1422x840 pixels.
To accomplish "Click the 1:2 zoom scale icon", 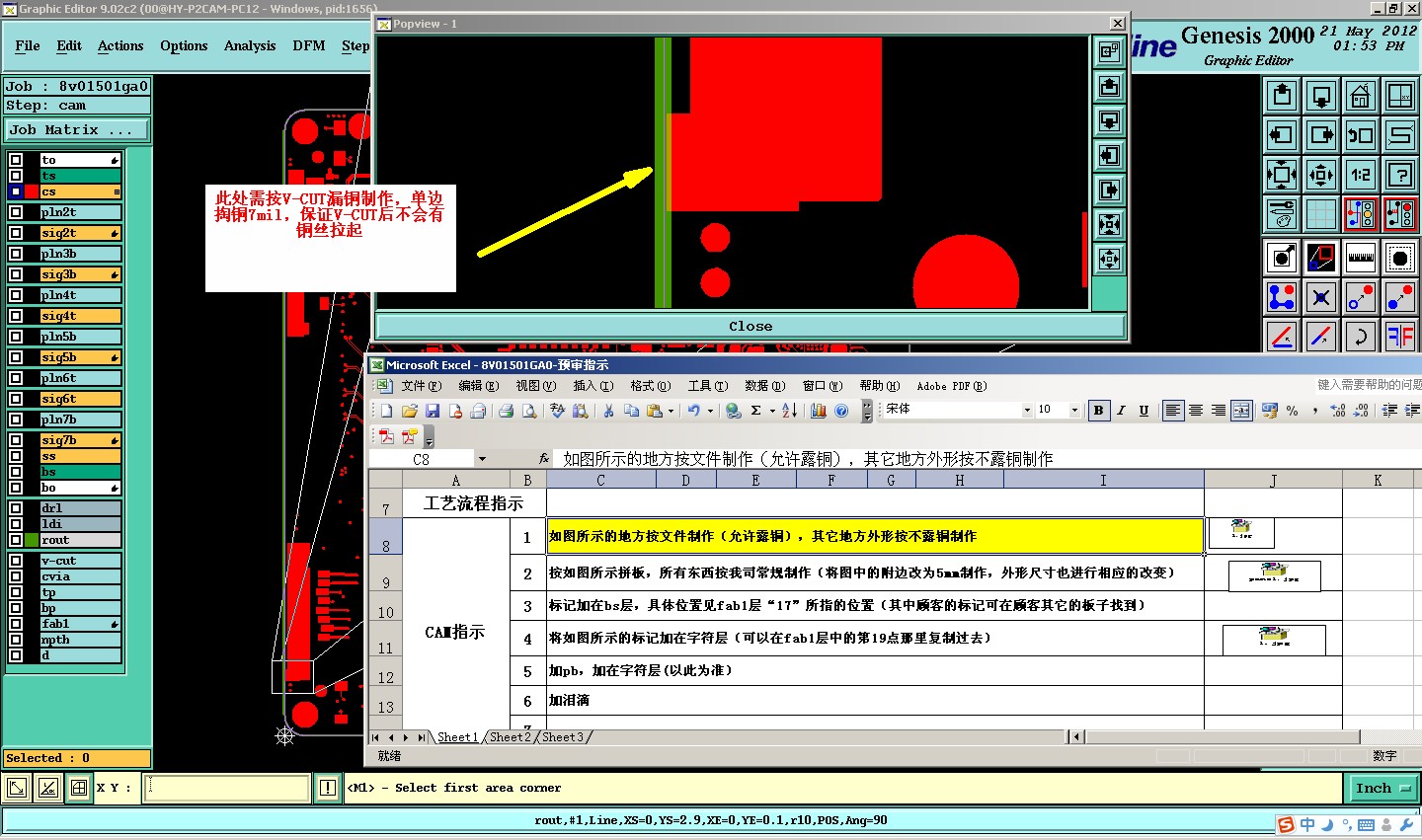I will [1361, 175].
